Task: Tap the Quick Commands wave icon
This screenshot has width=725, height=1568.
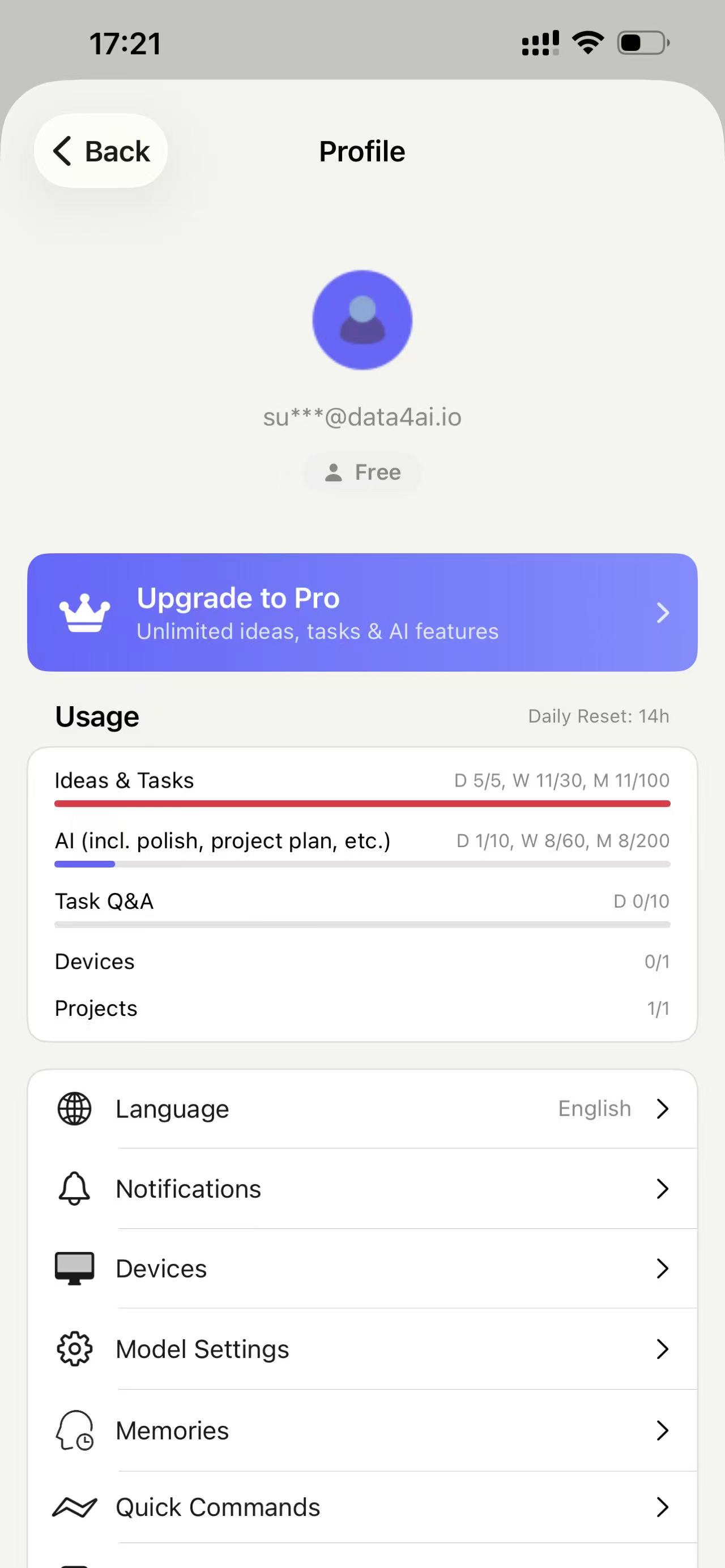Action: (74, 1507)
